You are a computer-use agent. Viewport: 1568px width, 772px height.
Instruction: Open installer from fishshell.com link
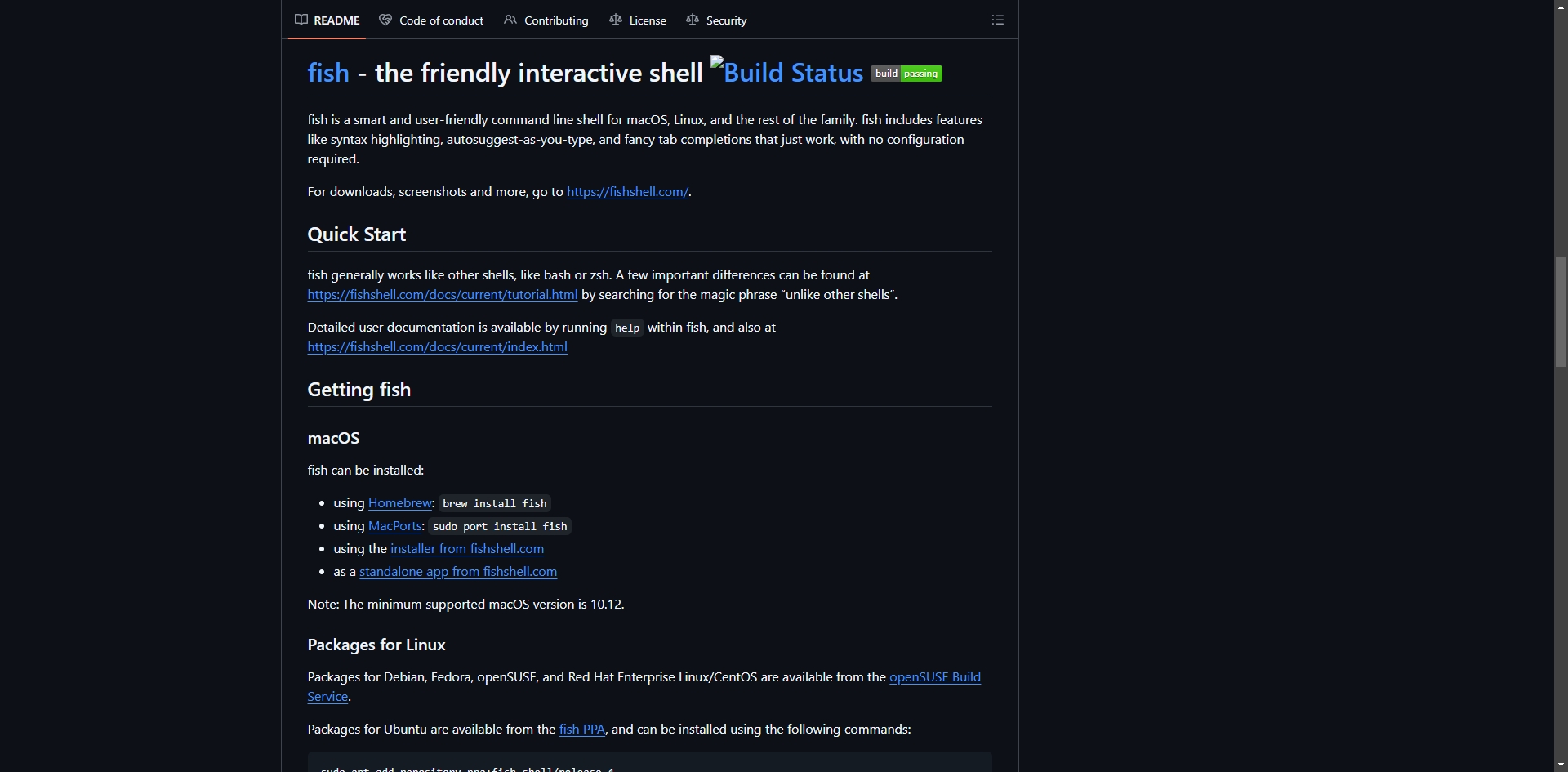coord(467,549)
